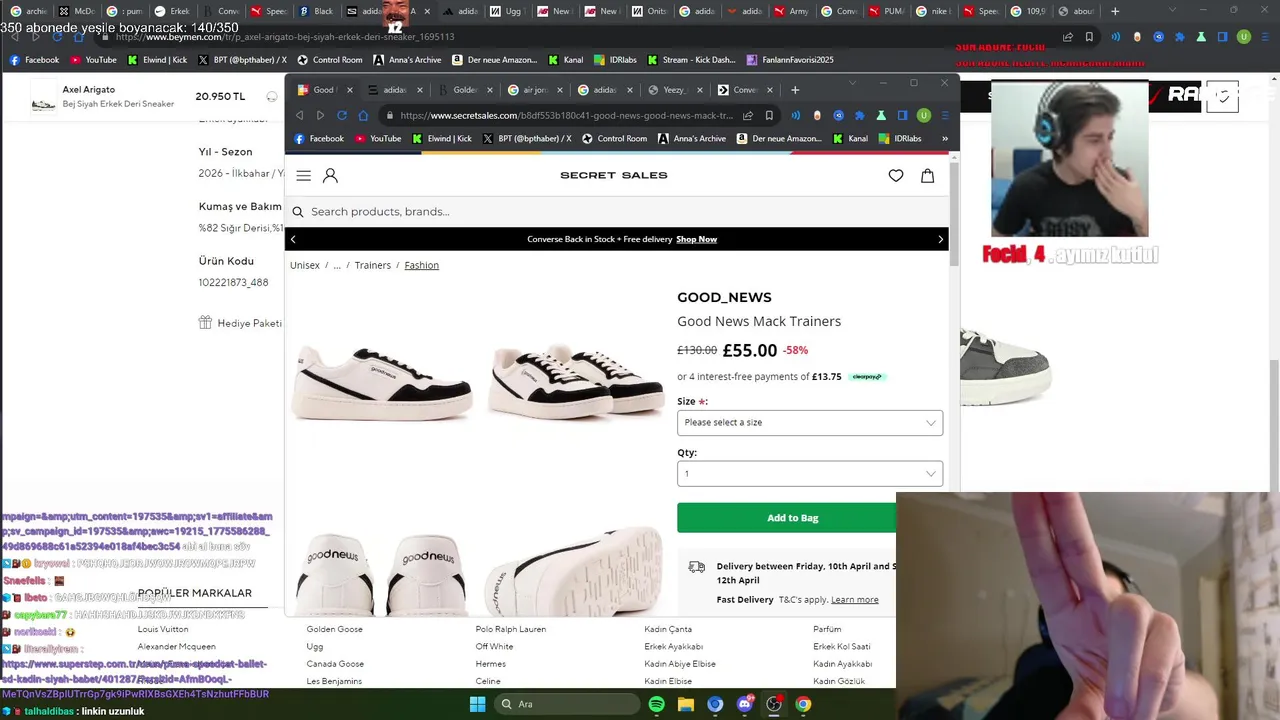Switch to the Onitsuka tab in Beymen window
The image size is (1280, 720).
(x=649, y=11)
